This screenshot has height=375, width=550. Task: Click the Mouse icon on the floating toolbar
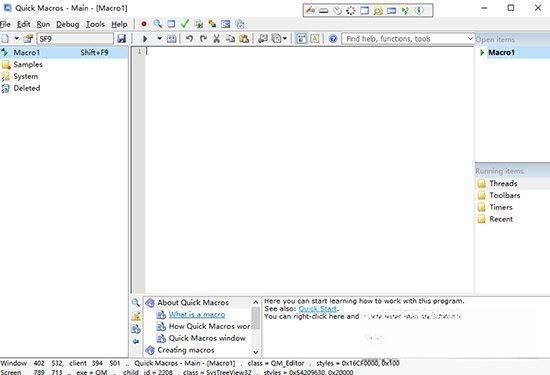point(337,11)
